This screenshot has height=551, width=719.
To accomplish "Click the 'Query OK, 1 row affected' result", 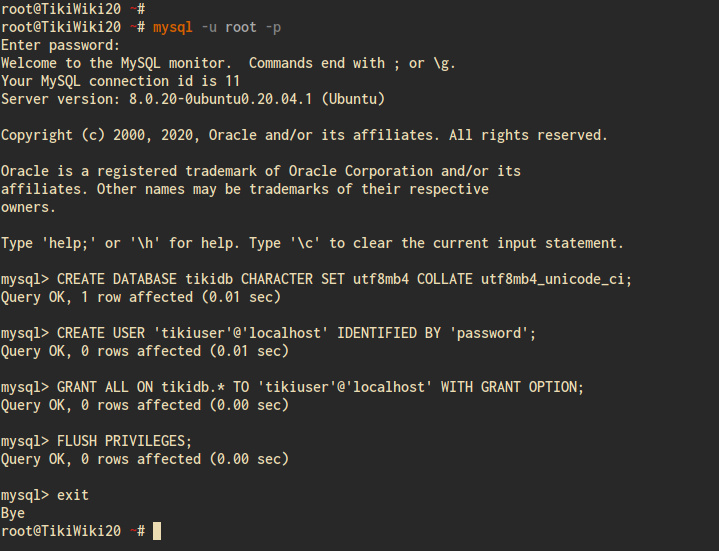I will pos(140,297).
